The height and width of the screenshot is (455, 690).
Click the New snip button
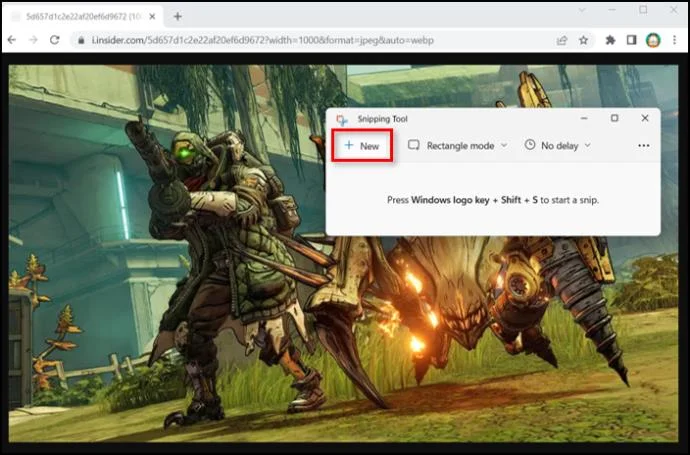(362, 146)
